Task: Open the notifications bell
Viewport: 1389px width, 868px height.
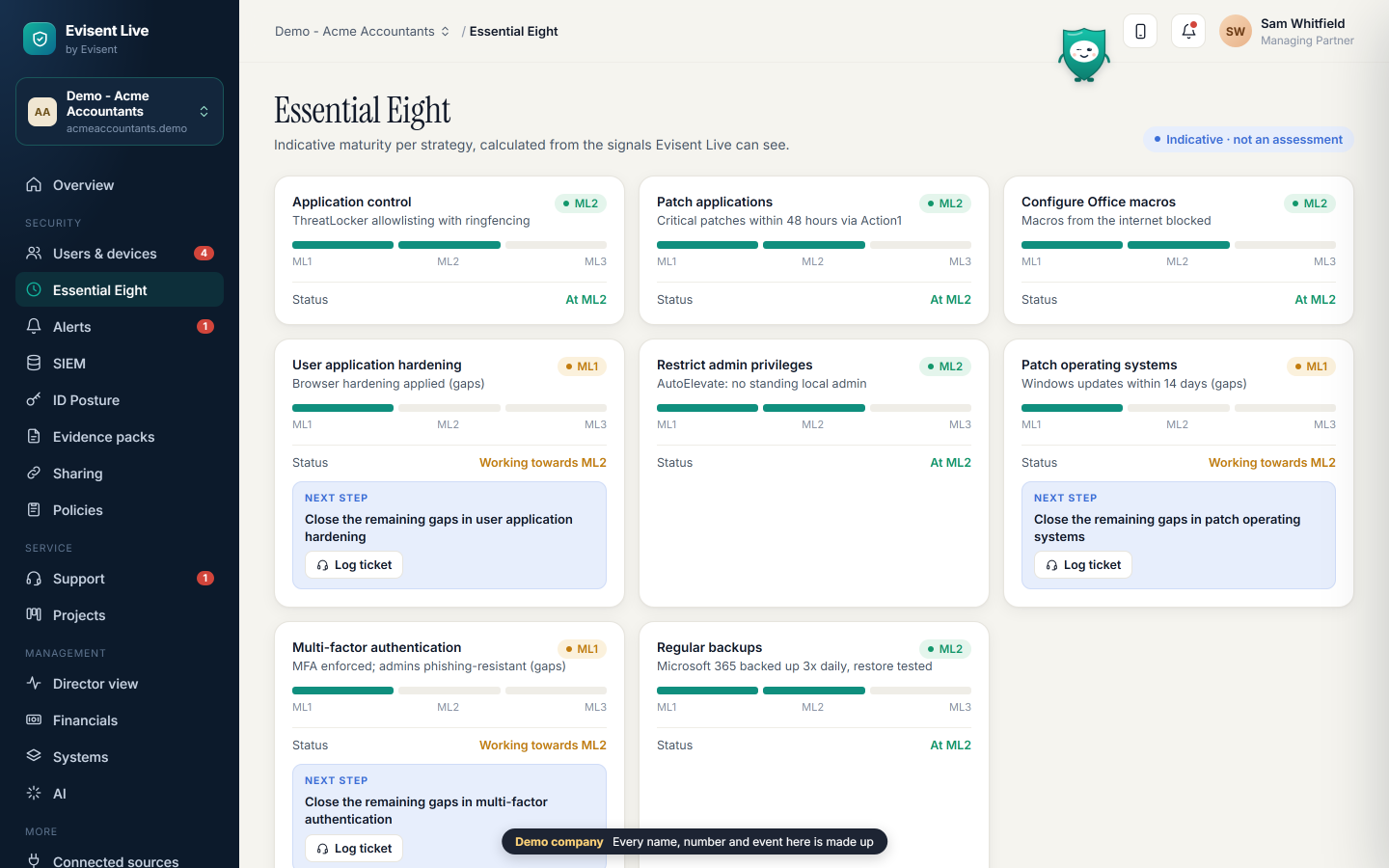Action: pos(1188,32)
